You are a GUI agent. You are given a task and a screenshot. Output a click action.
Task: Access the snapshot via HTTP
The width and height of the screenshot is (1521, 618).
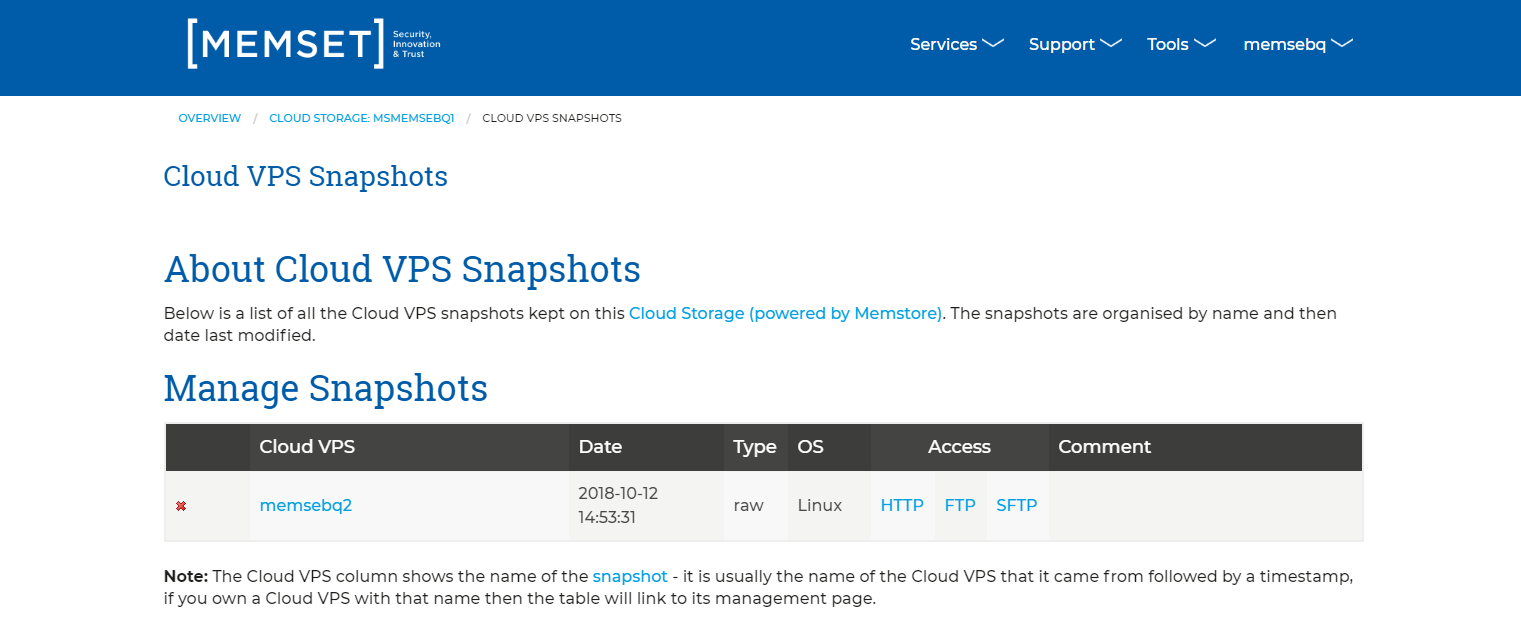coord(902,506)
